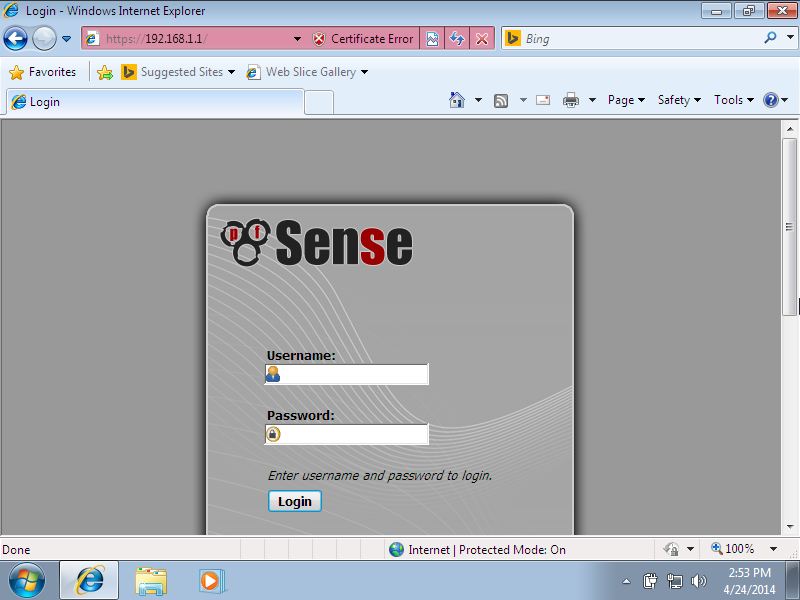Minimize the Internet Explorer window
The image size is (800, 600).
click(716, 11)
